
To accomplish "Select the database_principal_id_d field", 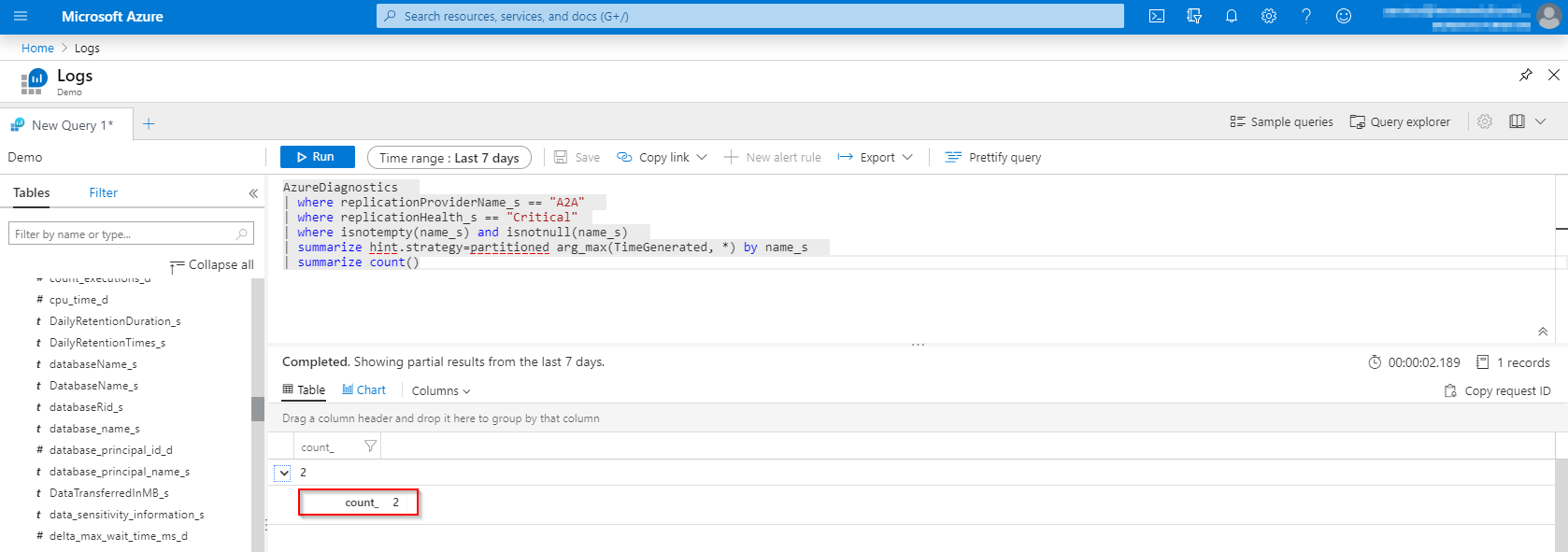I will [111, 450].
